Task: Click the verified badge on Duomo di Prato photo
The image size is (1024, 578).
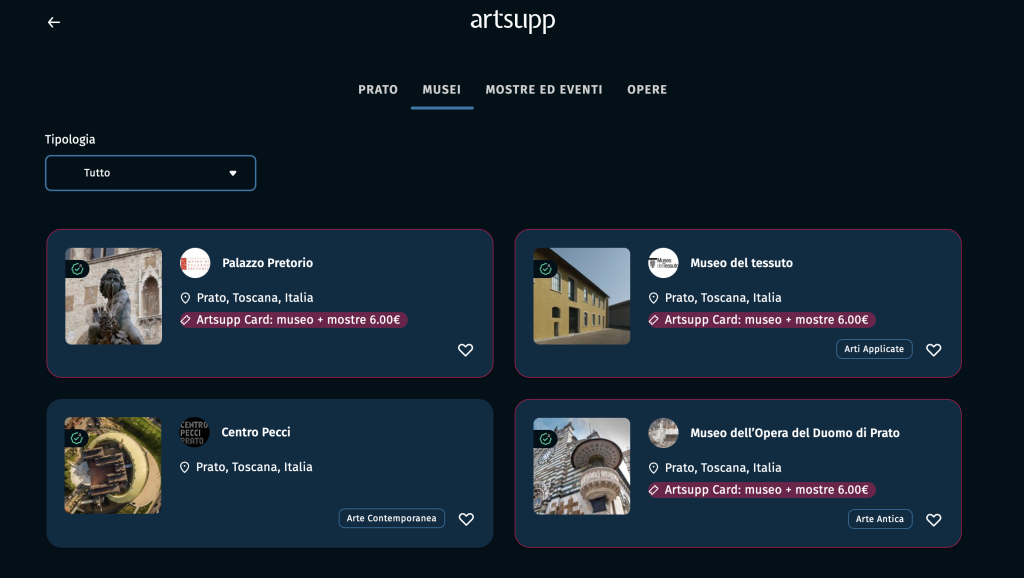Action: point(545,439)
